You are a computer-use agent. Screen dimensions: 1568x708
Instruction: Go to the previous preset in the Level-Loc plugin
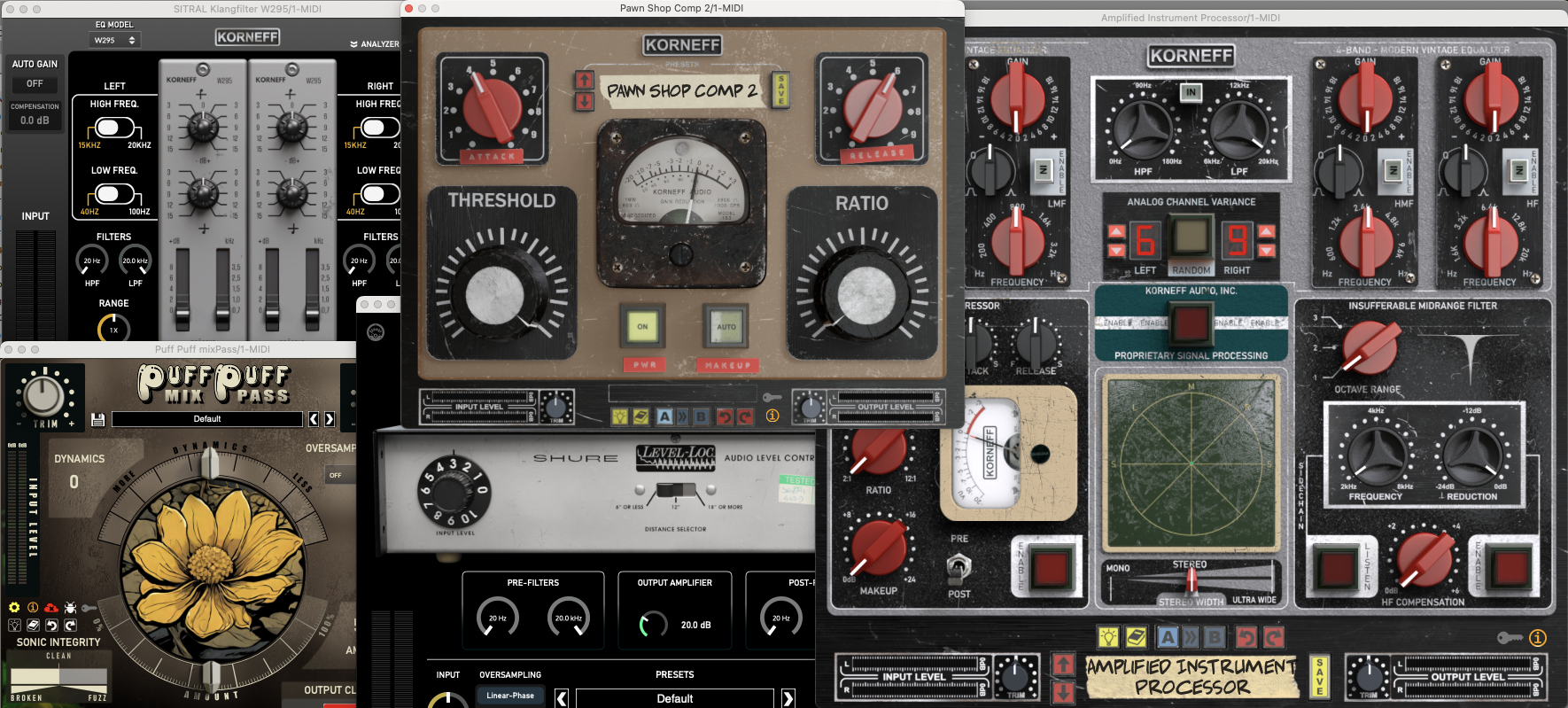click(562, 698)
